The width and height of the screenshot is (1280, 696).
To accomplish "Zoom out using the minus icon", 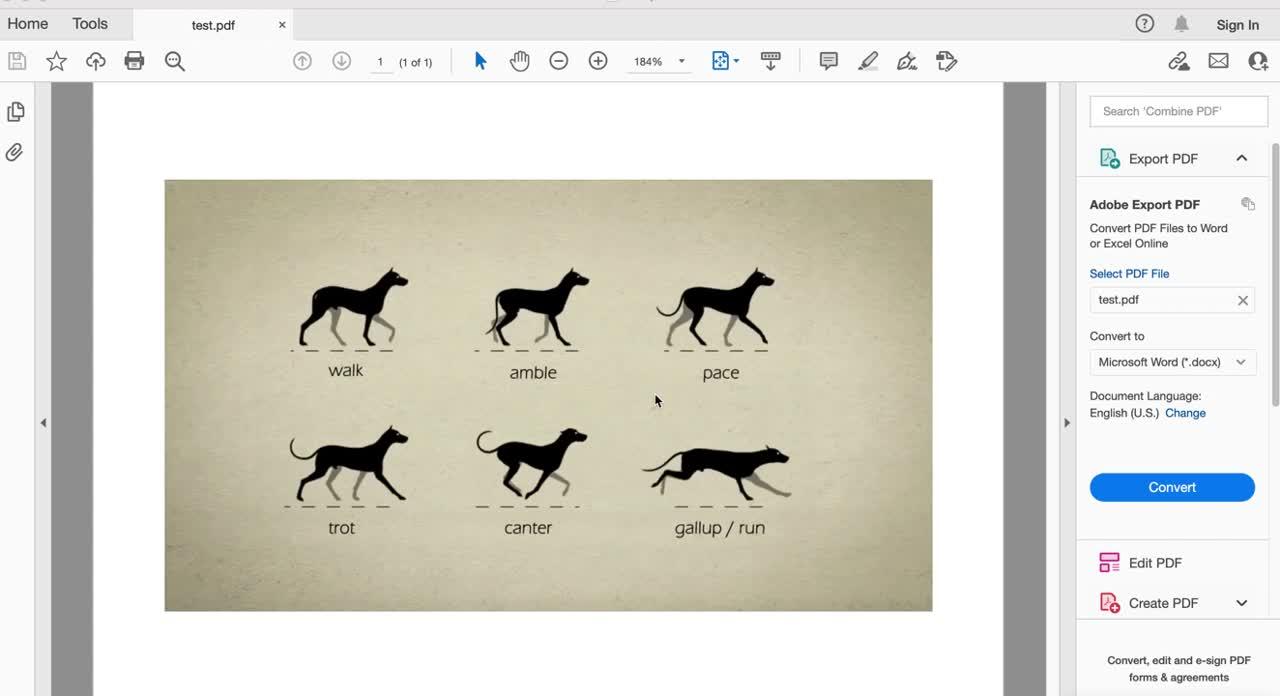I will click(558, 61).
